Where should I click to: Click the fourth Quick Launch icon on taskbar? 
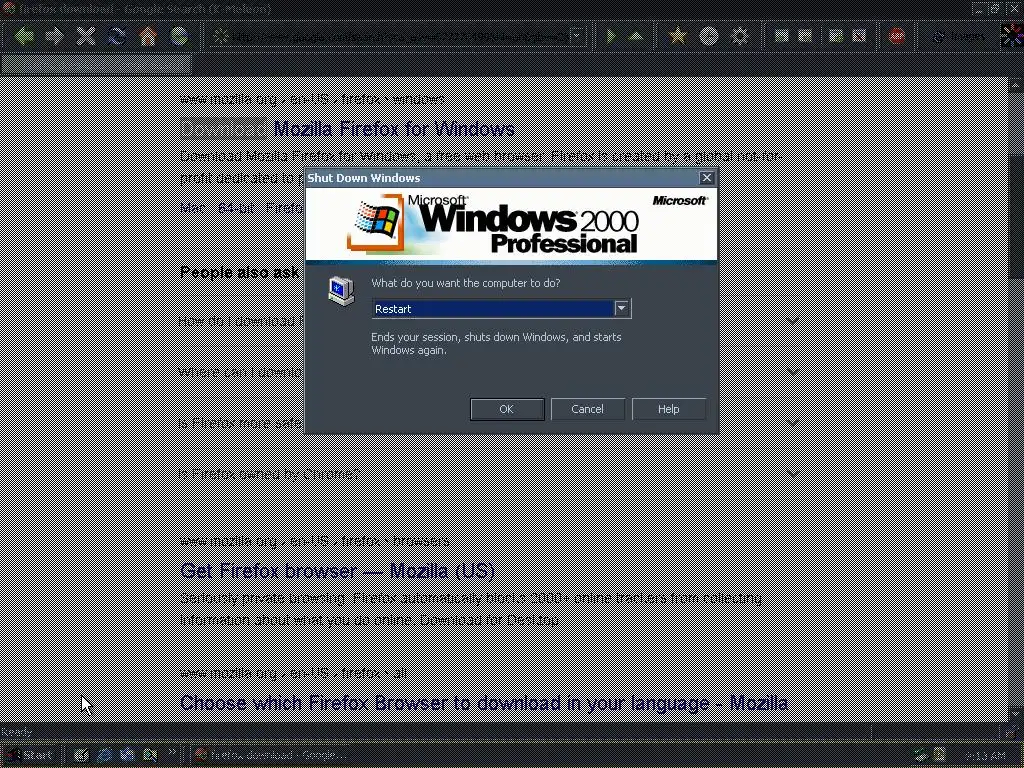pos(150,755)
